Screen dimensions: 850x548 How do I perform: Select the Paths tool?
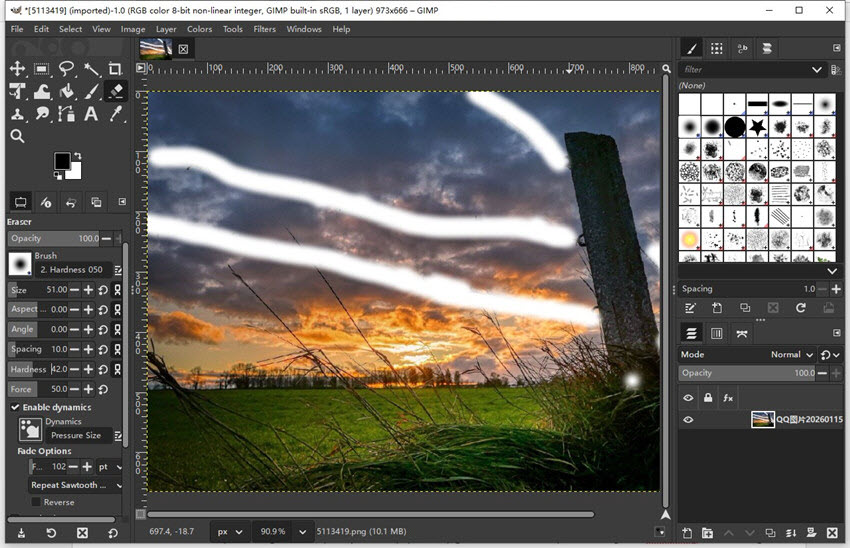pyautogui.click(x=66, y=114)
